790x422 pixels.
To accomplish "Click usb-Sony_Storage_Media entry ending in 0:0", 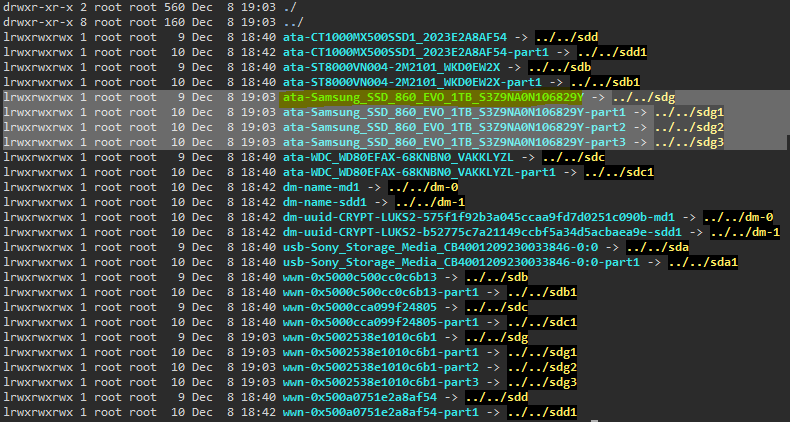I will tap(440, 247).
